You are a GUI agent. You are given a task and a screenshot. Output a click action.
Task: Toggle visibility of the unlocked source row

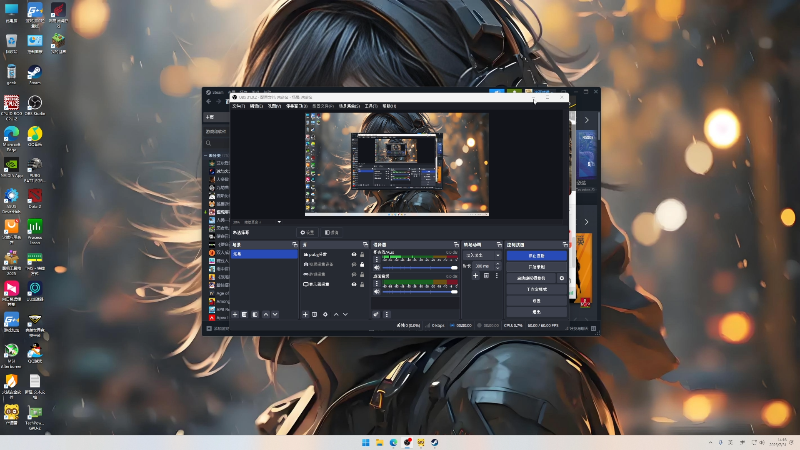354,265
